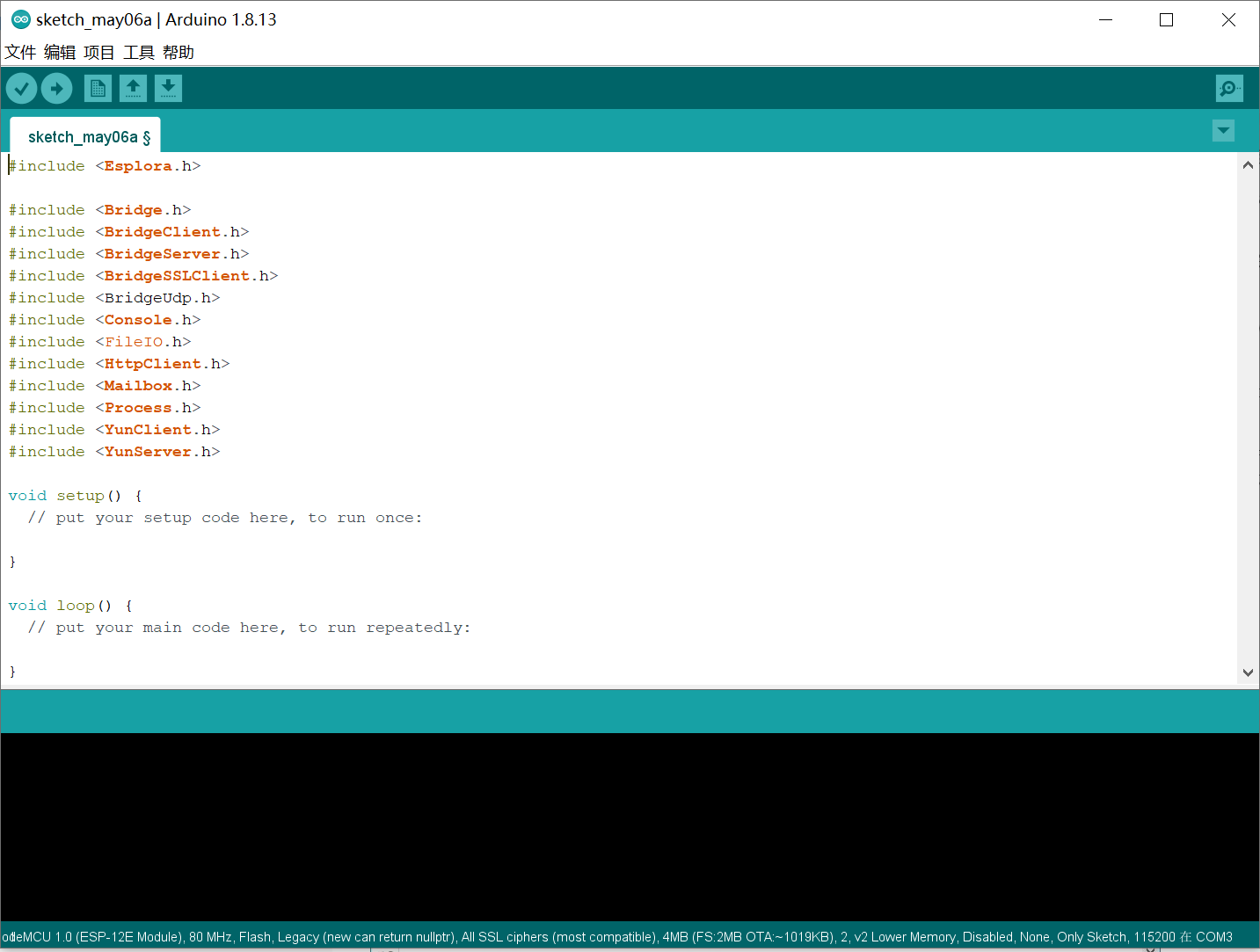Click the YunServer.h include line
Viewport: 1260px width, 952px height.
click(114, 452)
